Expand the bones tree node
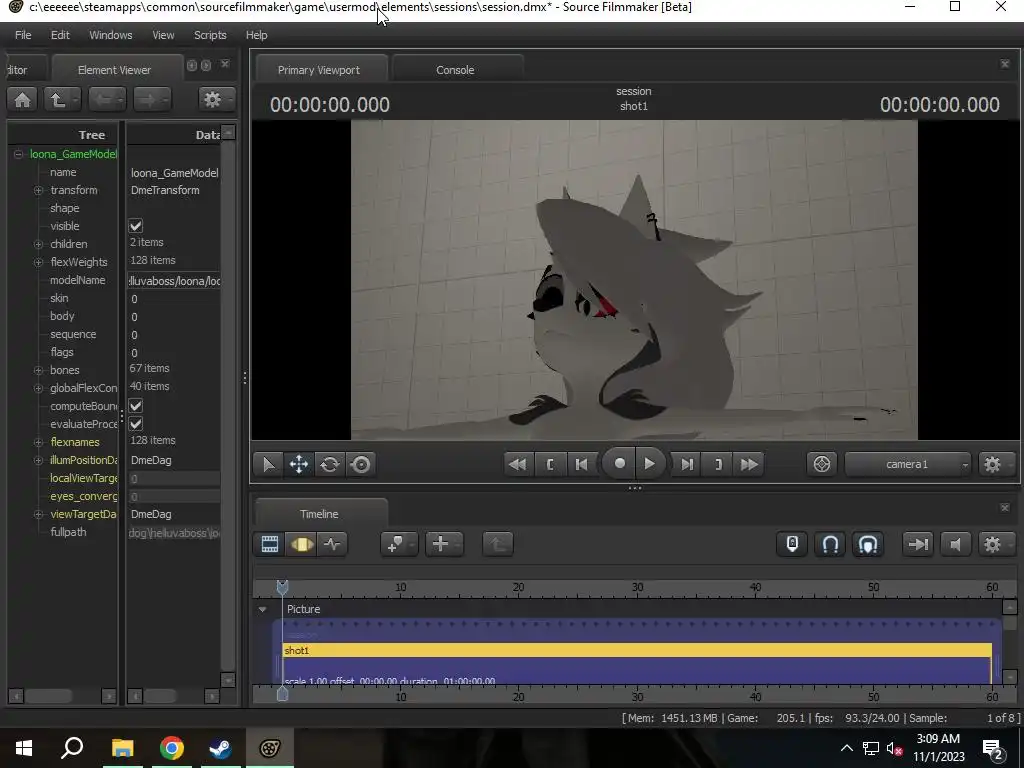1024x768 pixels. 39,370
